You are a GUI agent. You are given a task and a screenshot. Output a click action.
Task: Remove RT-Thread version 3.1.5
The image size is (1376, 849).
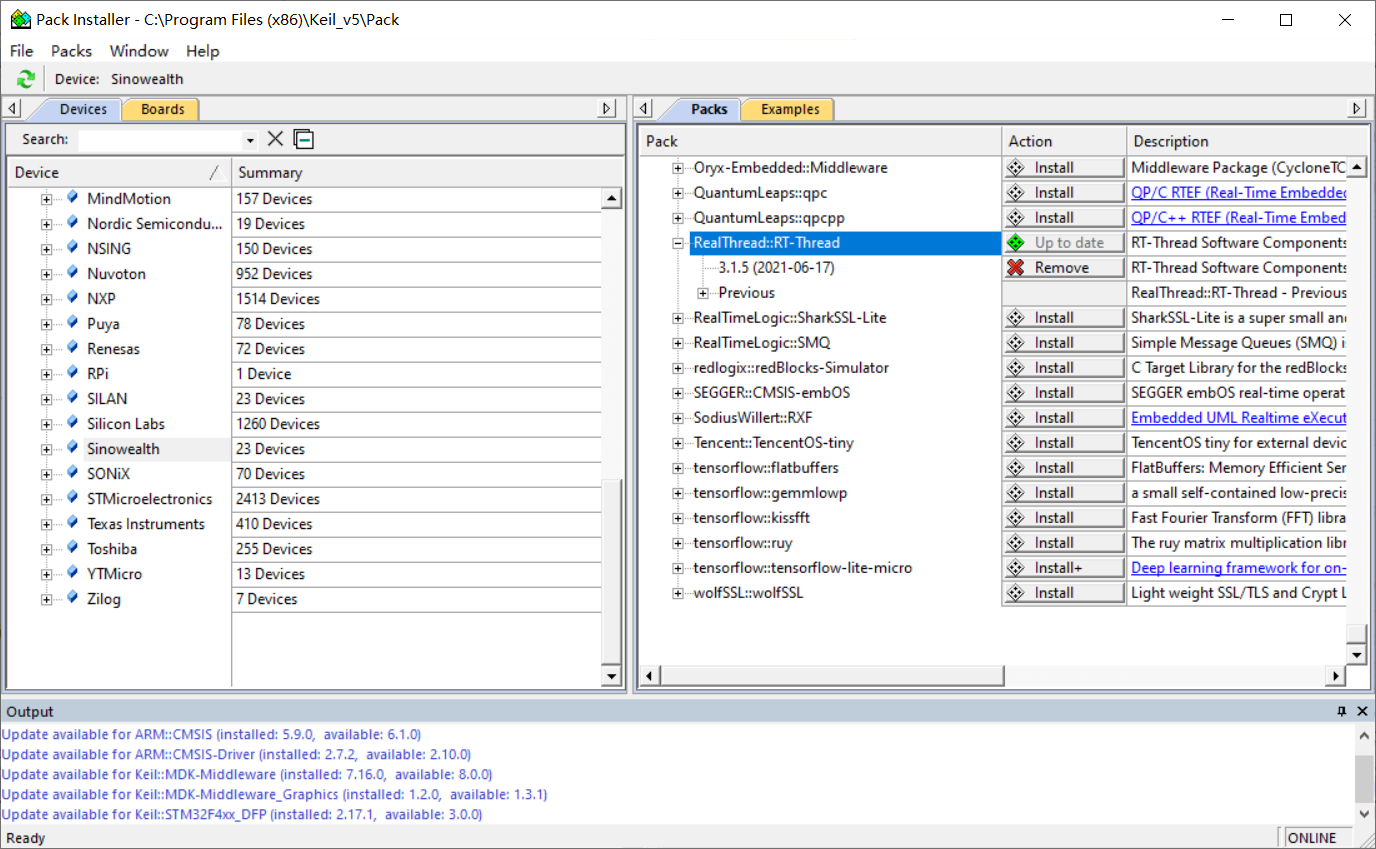(x=1064, y=267)
